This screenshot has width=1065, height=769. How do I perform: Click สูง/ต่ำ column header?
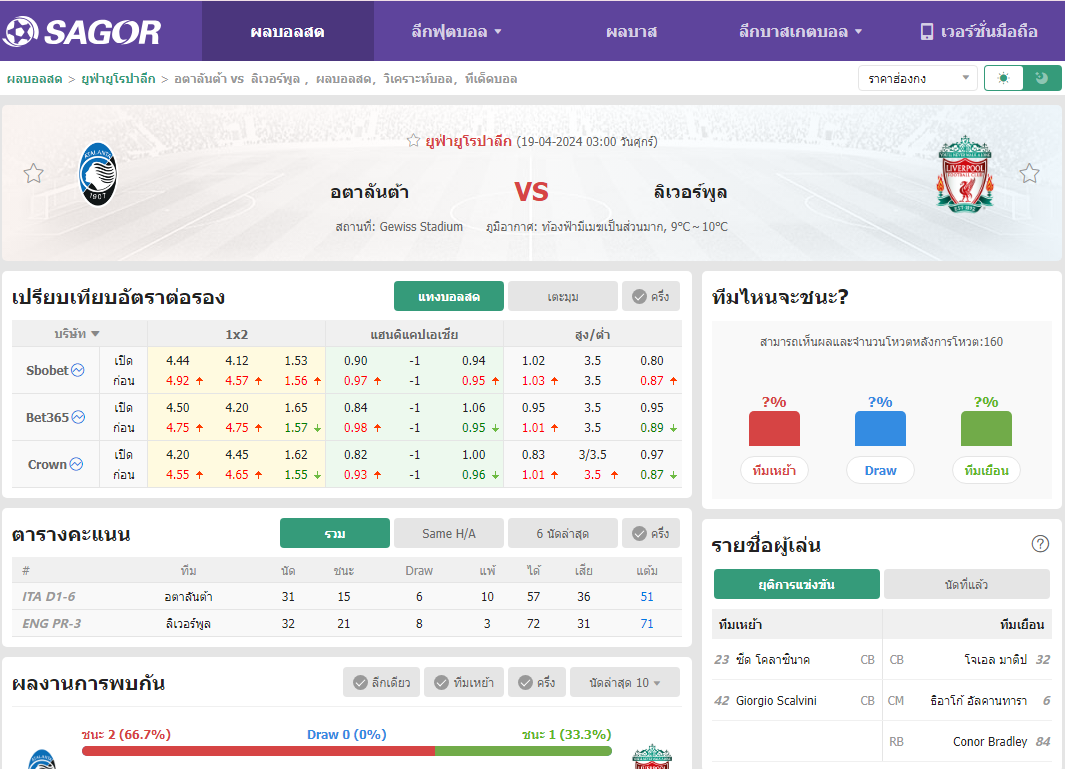point(592,334)
